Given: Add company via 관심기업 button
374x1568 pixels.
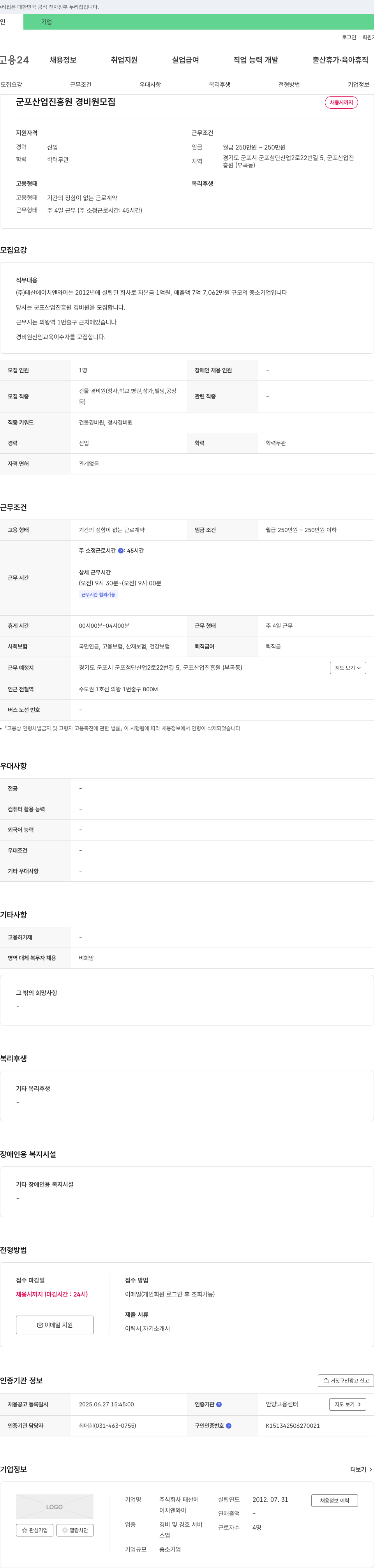Looking at the screenshot, I should (35, 1530).
